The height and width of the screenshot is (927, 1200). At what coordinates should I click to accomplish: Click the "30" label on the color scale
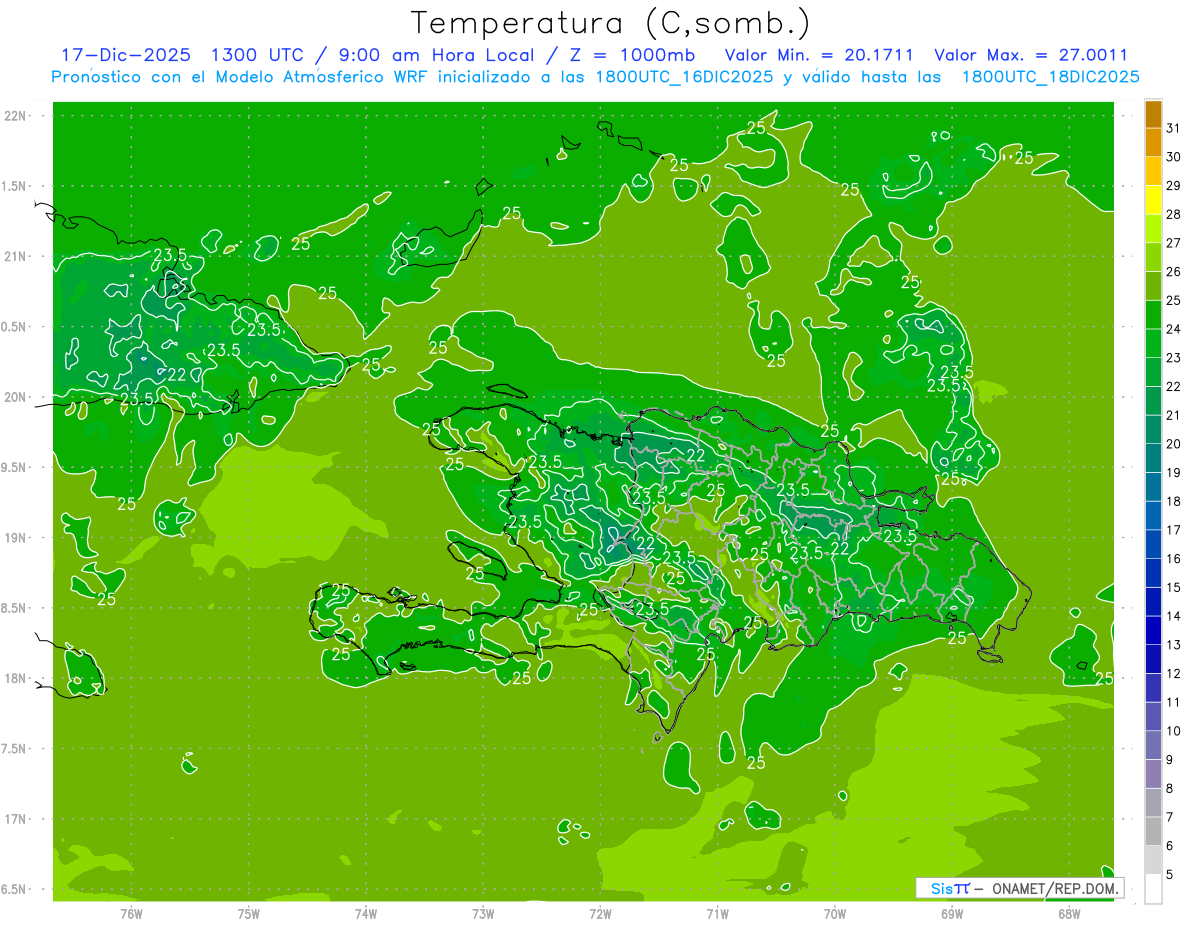click(1174, 157)
